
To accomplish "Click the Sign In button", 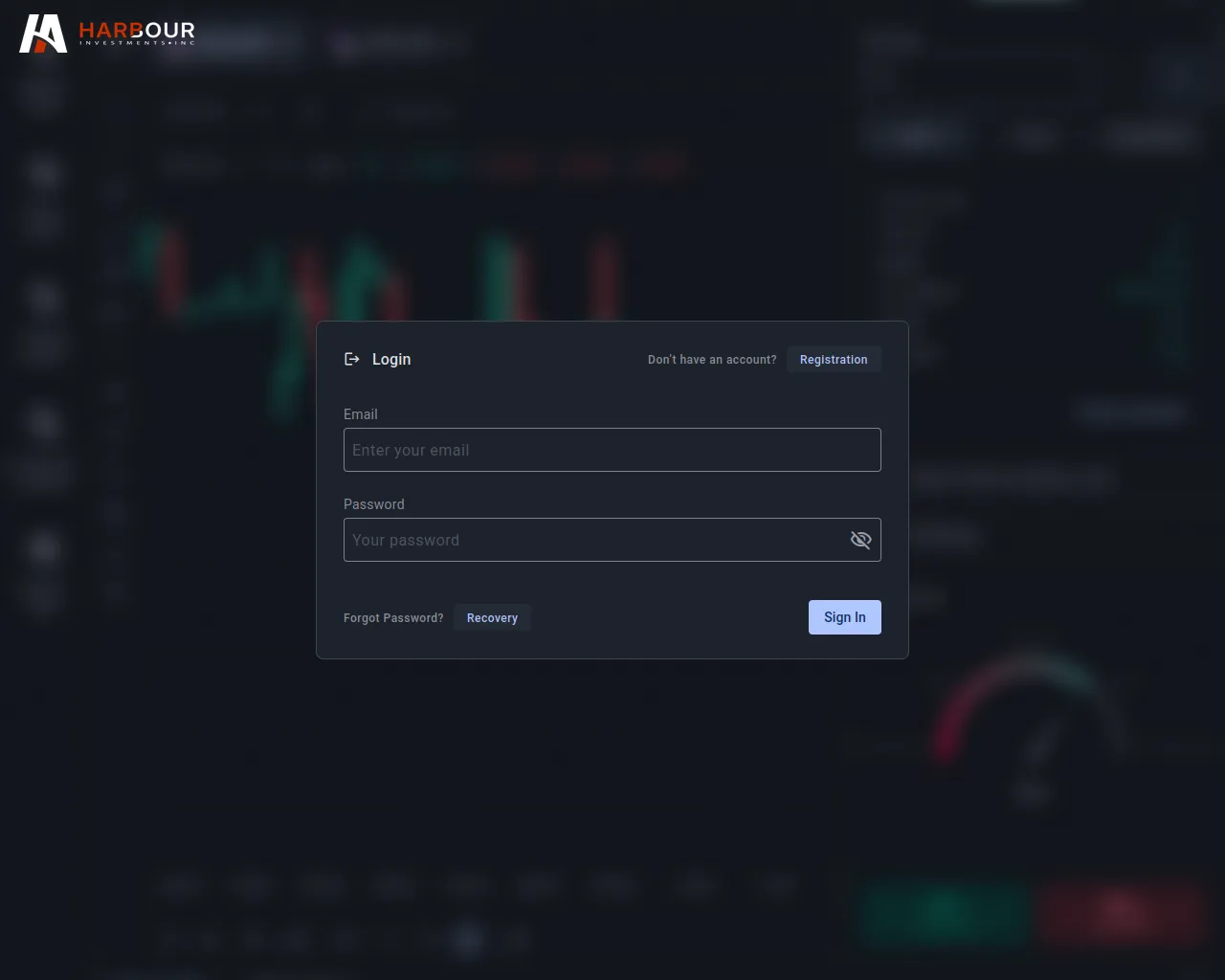I will 845,617.
